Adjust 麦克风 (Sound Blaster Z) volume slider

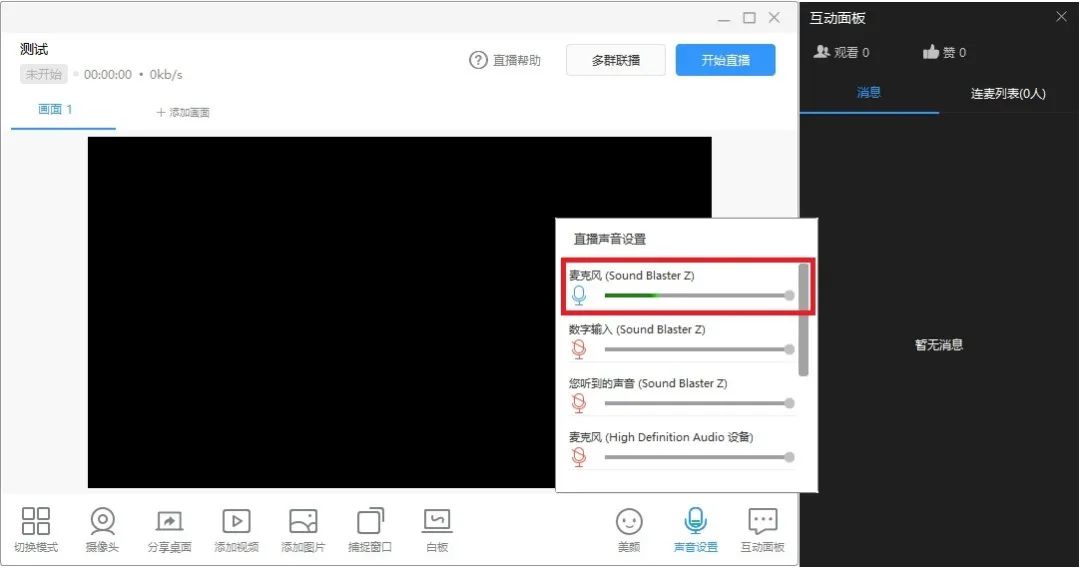click(x=699, y=295)
